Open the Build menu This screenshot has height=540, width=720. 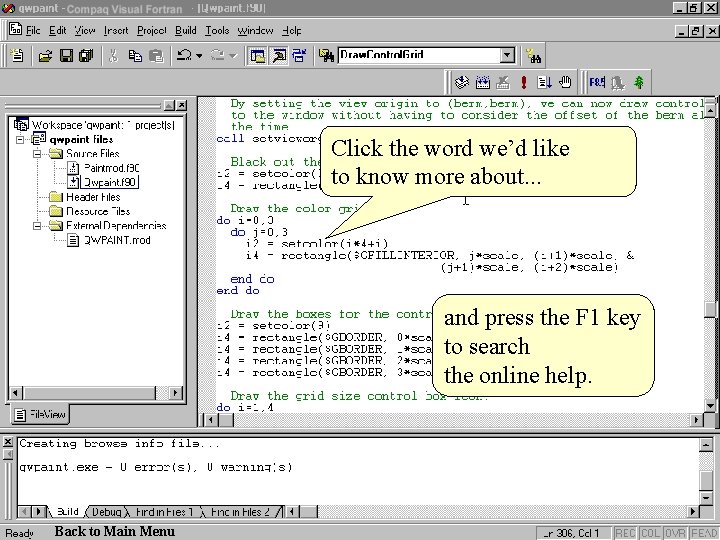[x=185, y=31]
